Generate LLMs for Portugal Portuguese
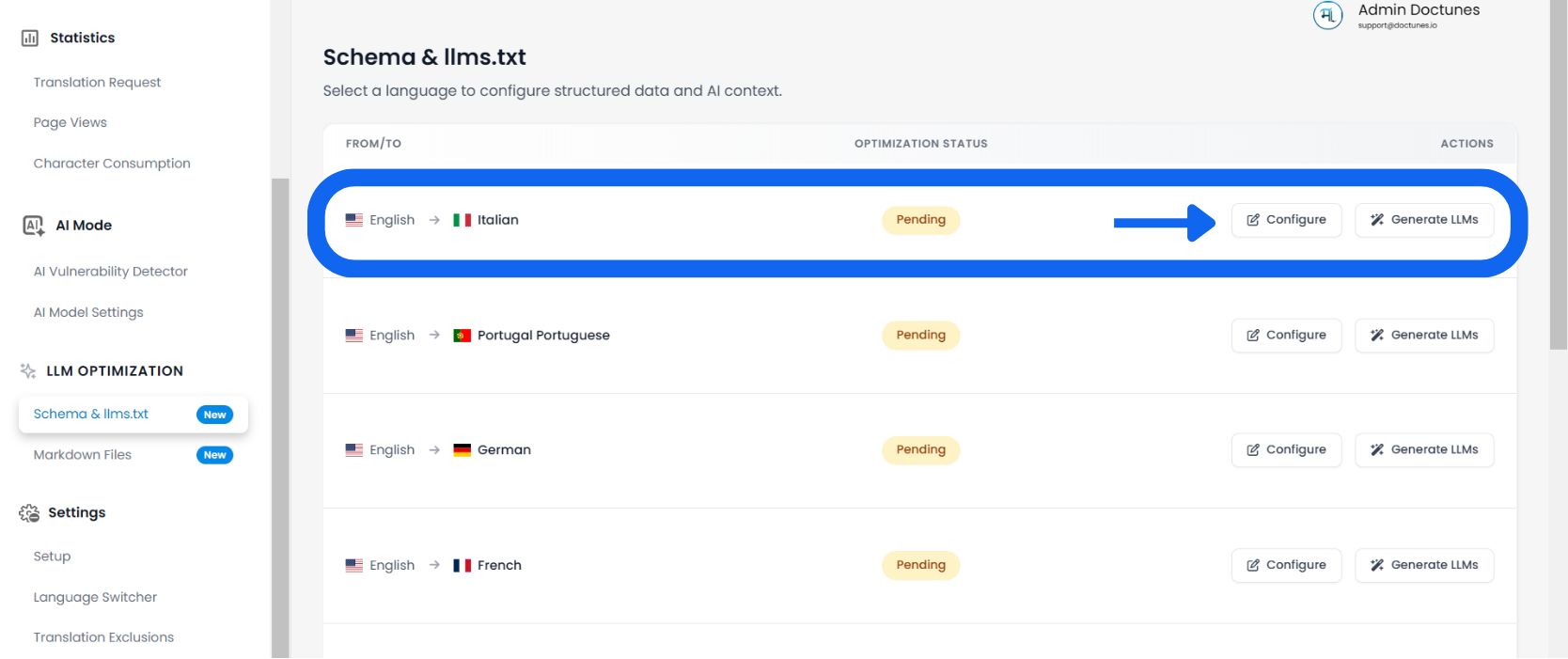Viewport: 1568px width, 659px height. [x=1424, y=336]
